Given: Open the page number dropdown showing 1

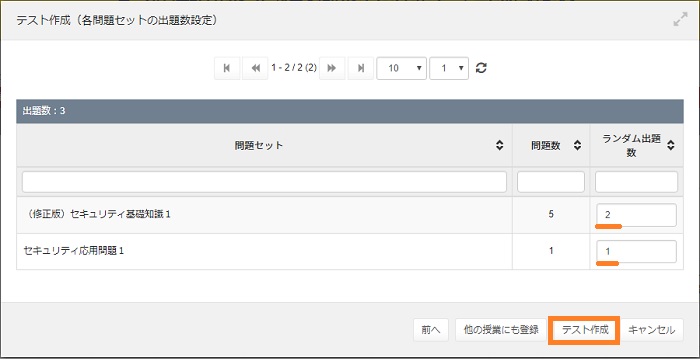Looking at the screenshot, I should pos(449,68).
